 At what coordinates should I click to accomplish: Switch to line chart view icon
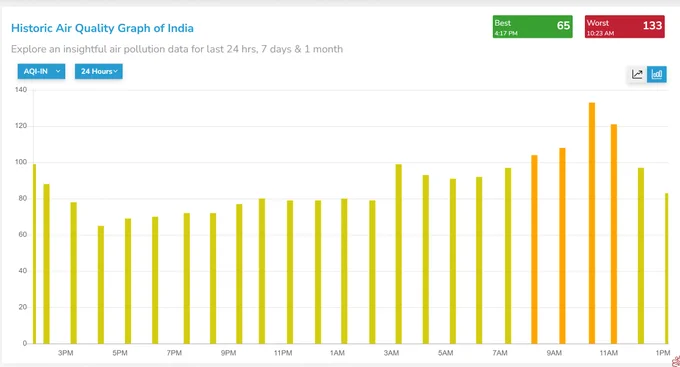coord(637,74)
